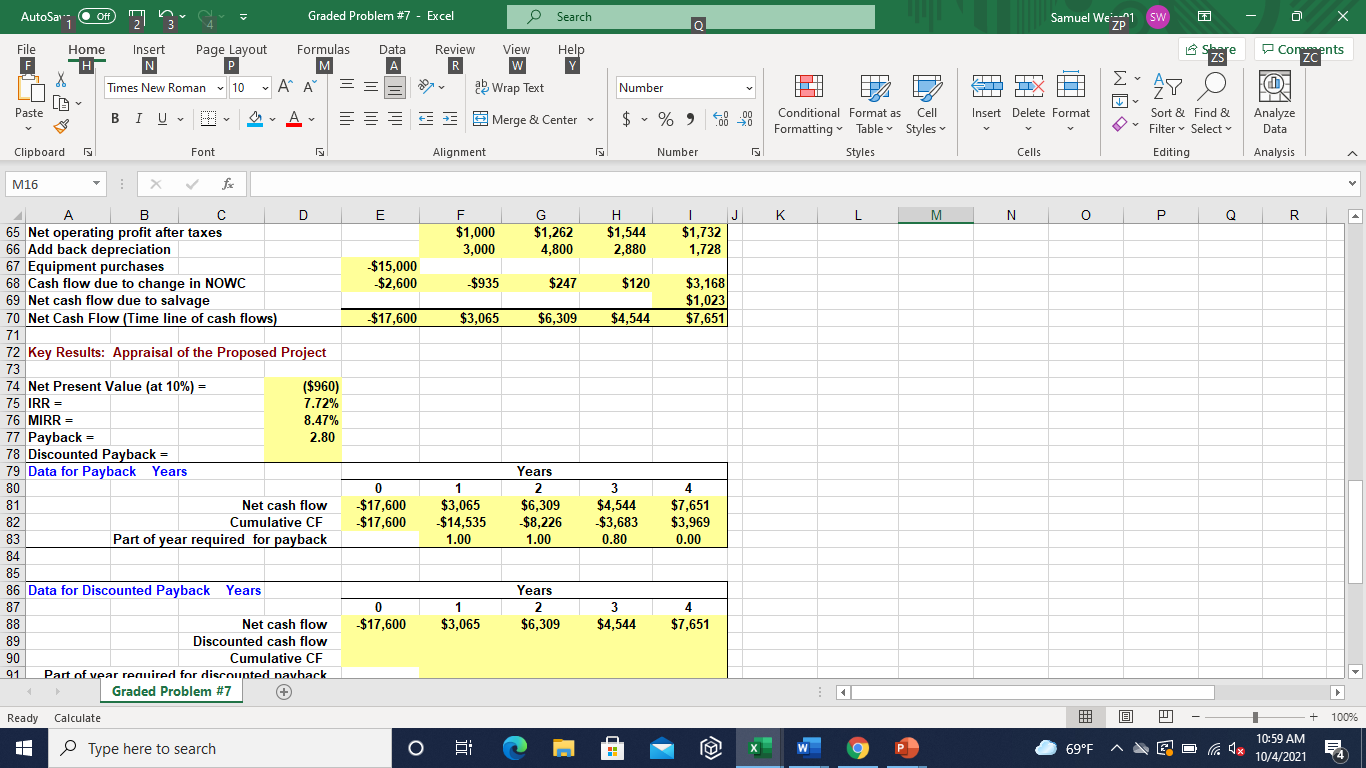Click the Format Painter brush icon

[x=60, y=126]
